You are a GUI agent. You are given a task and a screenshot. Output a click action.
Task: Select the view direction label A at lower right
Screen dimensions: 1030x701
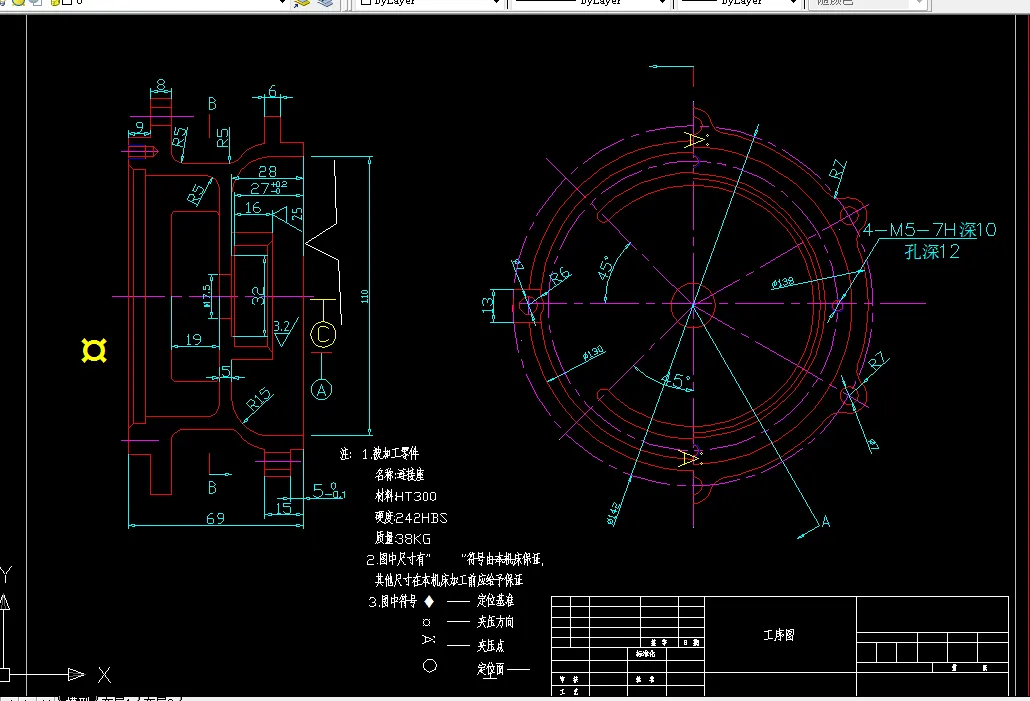pyautogui.click(x=826, y=522)
